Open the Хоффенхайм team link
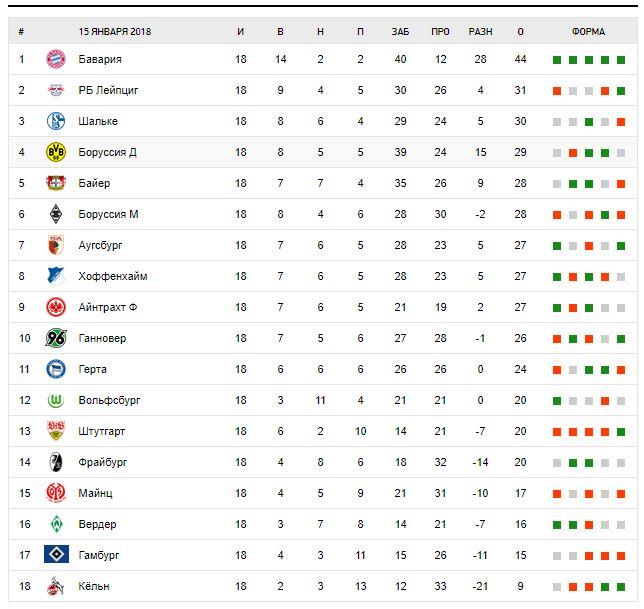Viewport: 644px width, 609px height. coord(113,277)
